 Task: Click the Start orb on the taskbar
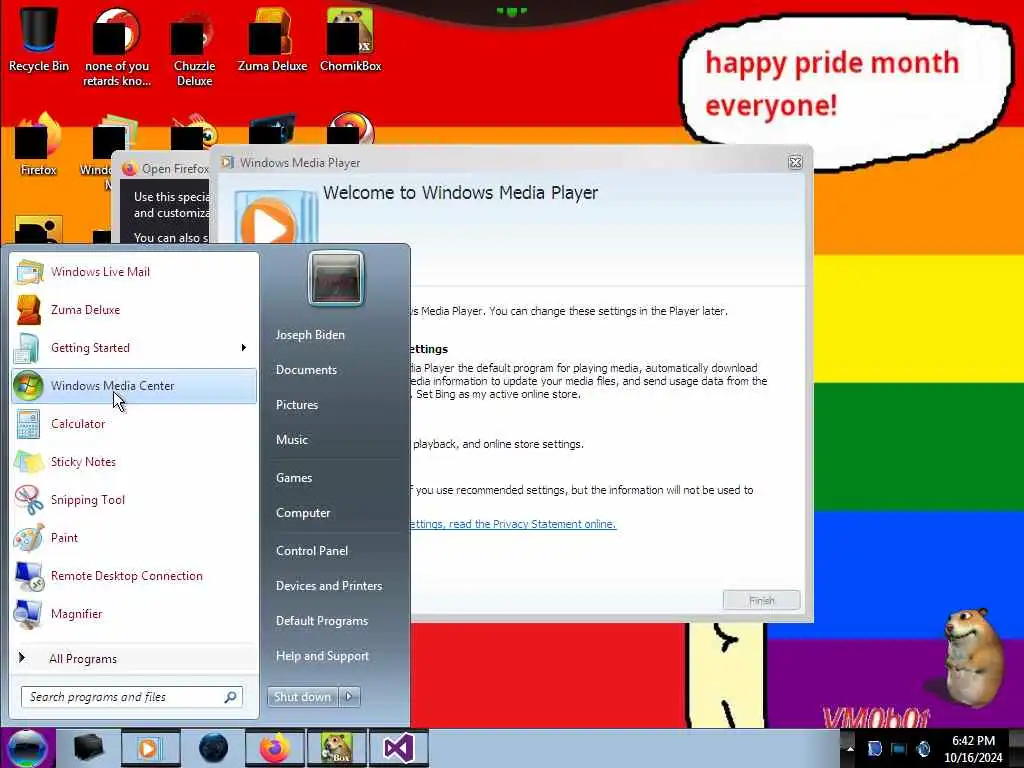pos(27,748)
